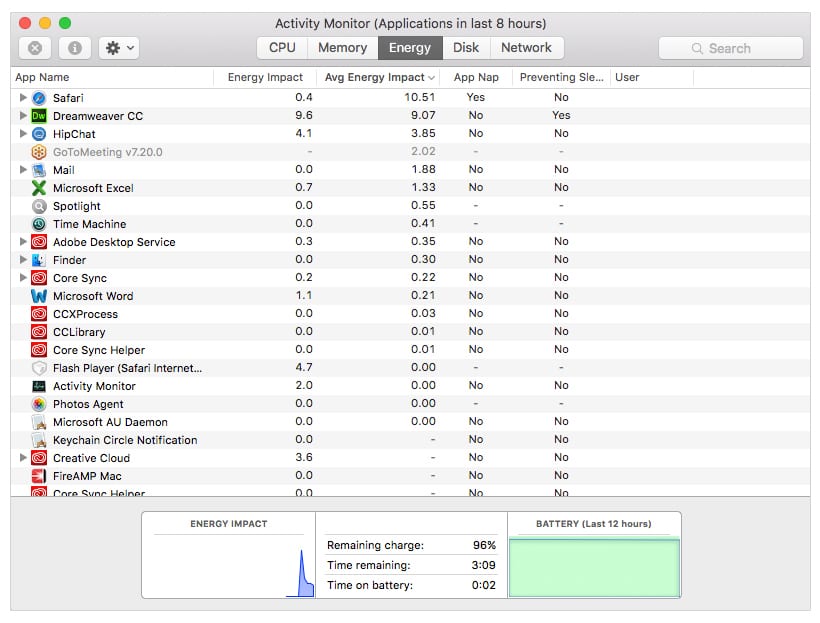The width and height of the screenshot is (820, 623).
Task: Expand the HipChat disclosure triangle
Action: pyautogui.click(x=23, y=134)
